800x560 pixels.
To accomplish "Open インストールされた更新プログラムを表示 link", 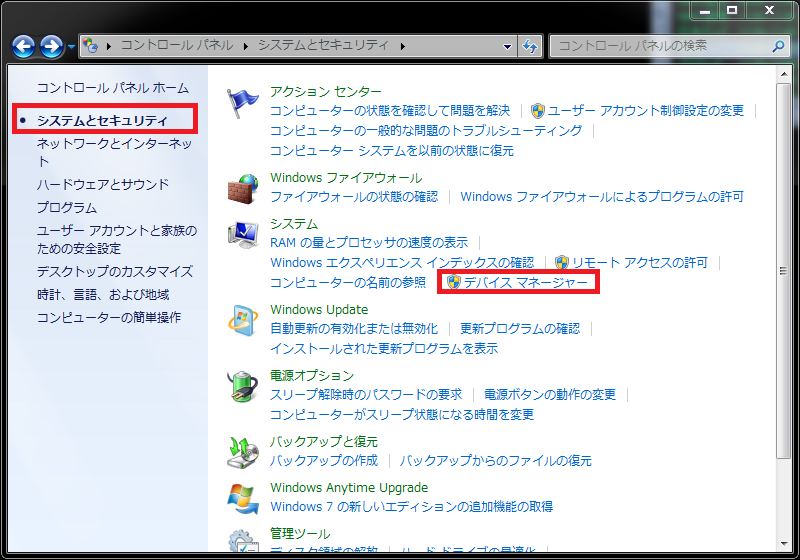I will click(384, 348).
